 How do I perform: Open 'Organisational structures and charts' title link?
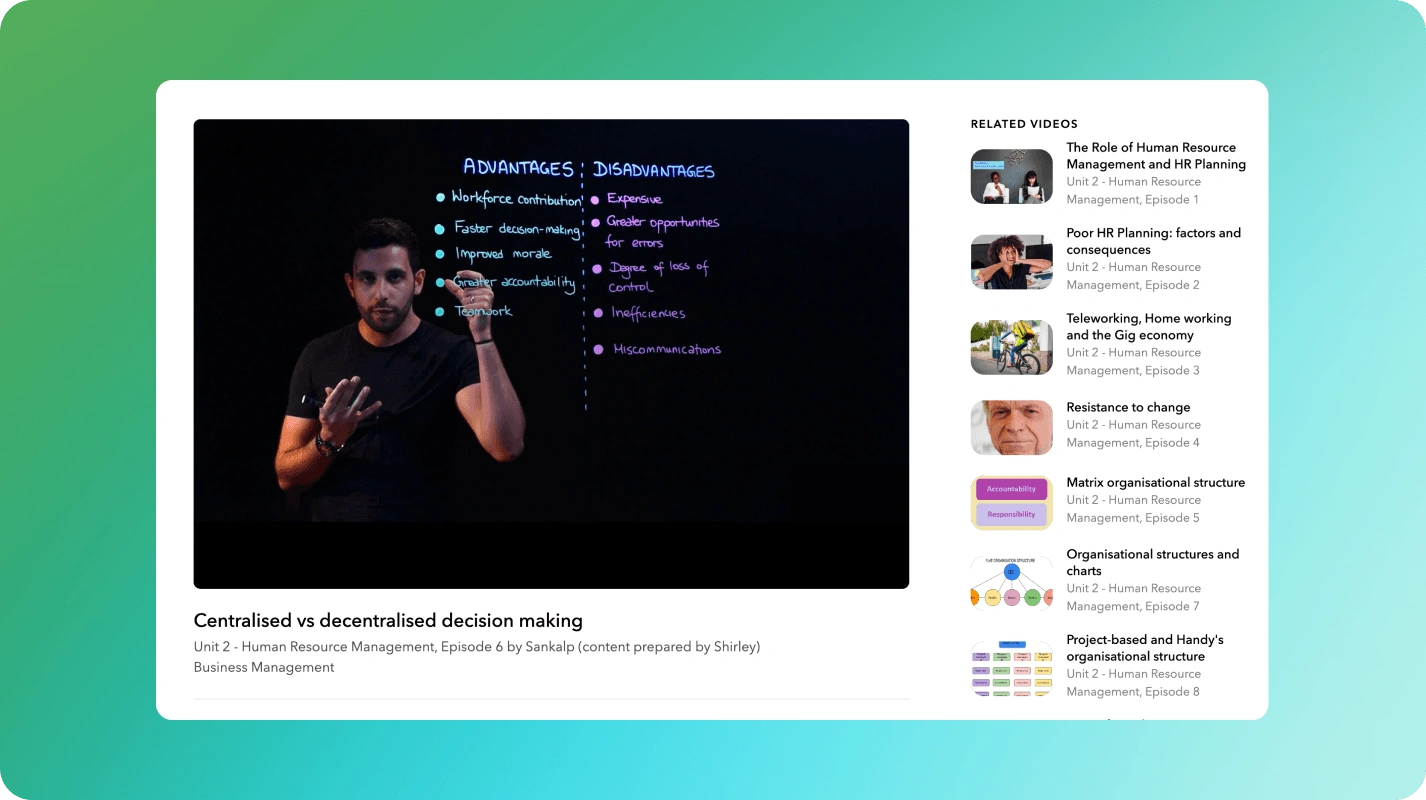[x=1152, y=562]
